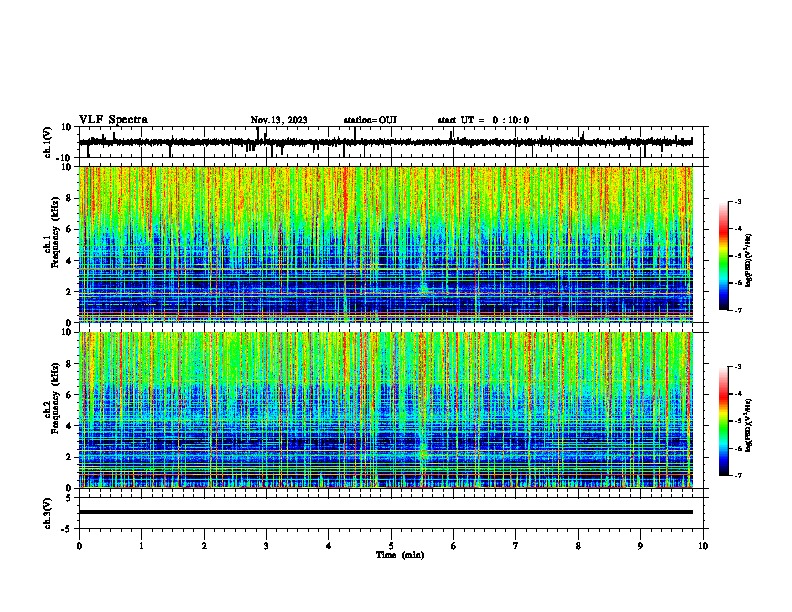Click the ch.1 spectrogram color scale bar
Screen dimensions: 792x612
[x=724, y=256]
